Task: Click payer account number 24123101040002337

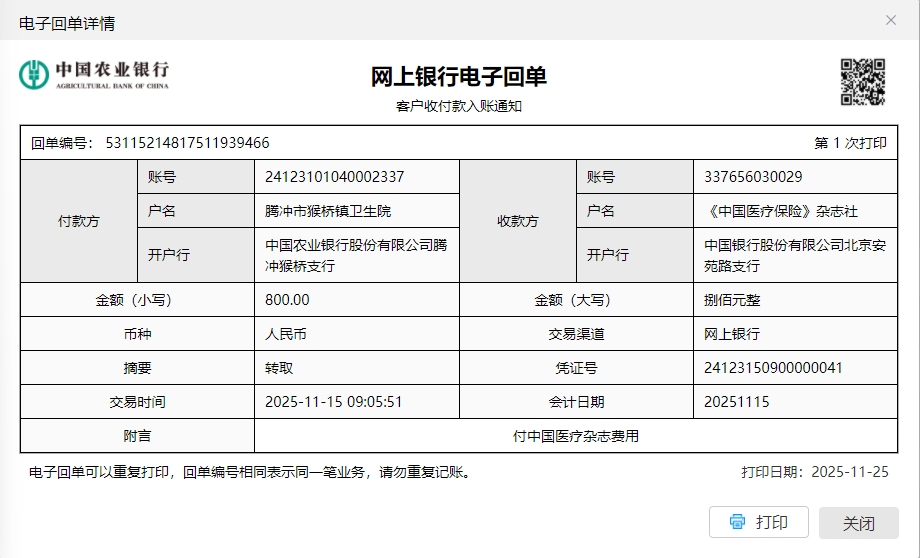Action: pyautogui.click(x=334, y=177)
